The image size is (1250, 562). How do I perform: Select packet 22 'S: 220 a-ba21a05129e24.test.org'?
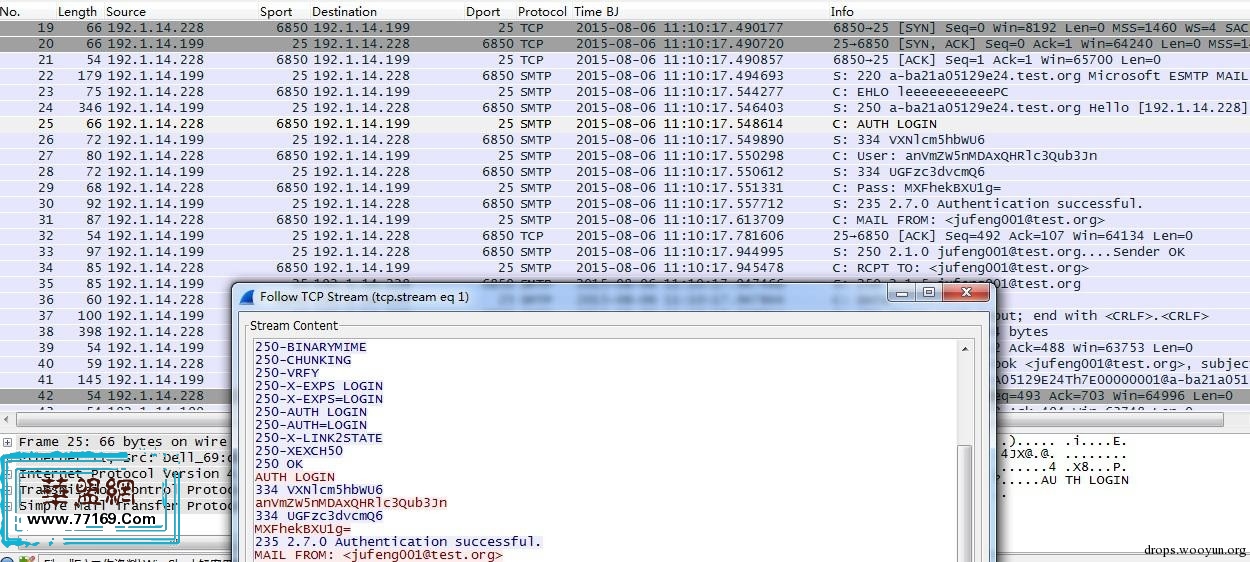[x=625, y=76]
